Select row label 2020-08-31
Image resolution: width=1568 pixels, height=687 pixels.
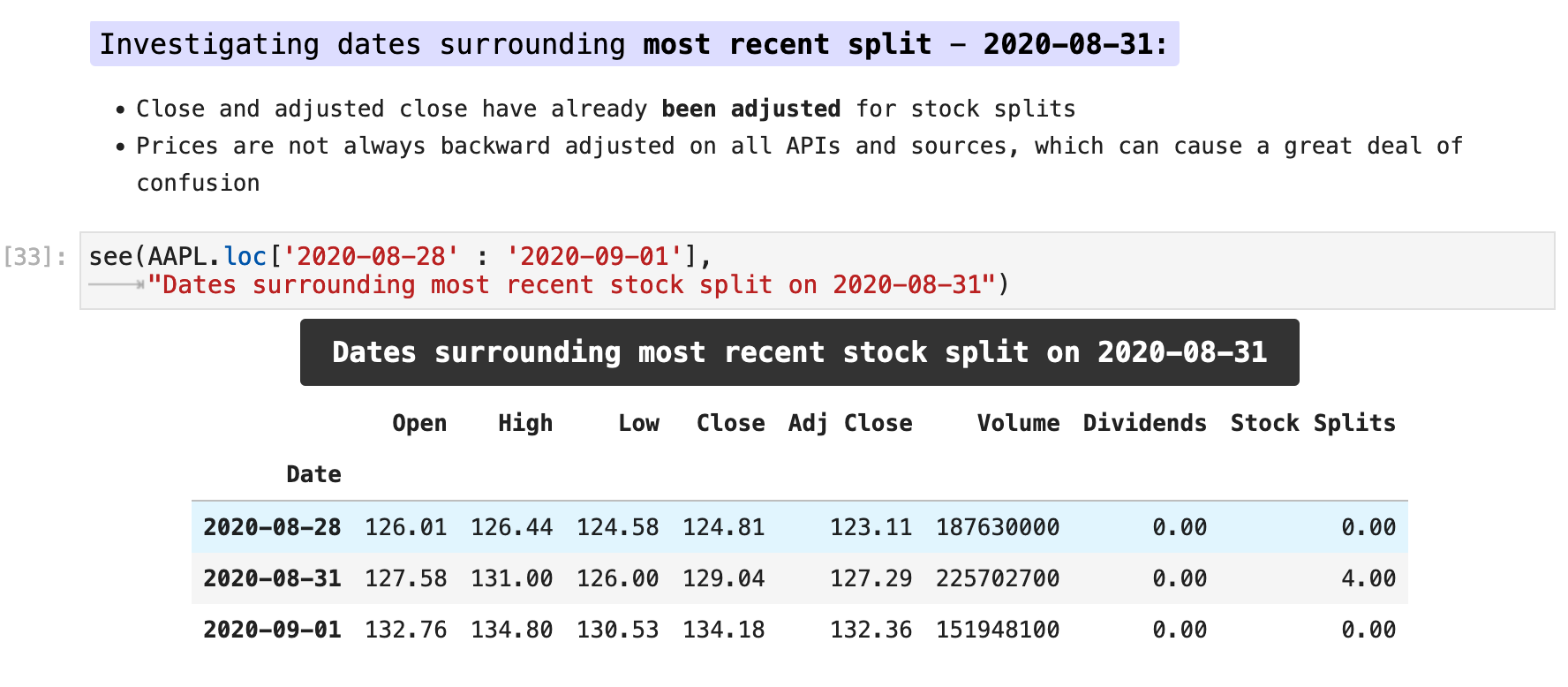point(272,578)
